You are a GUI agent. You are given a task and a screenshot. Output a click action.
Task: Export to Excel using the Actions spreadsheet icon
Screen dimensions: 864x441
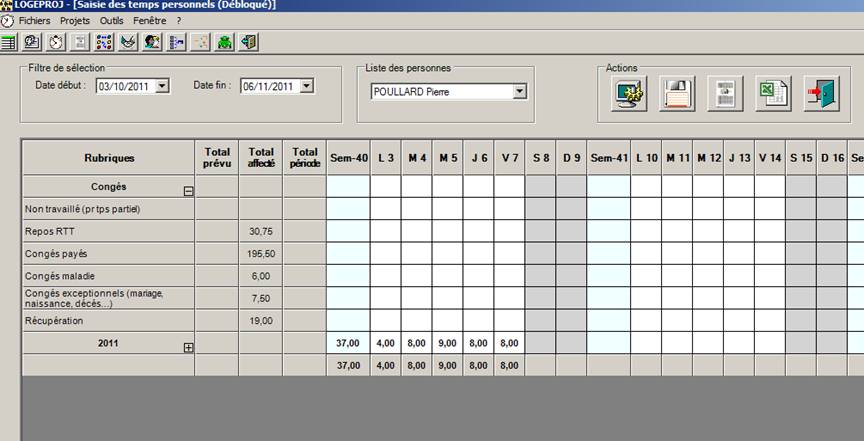(x=773, y=95)
